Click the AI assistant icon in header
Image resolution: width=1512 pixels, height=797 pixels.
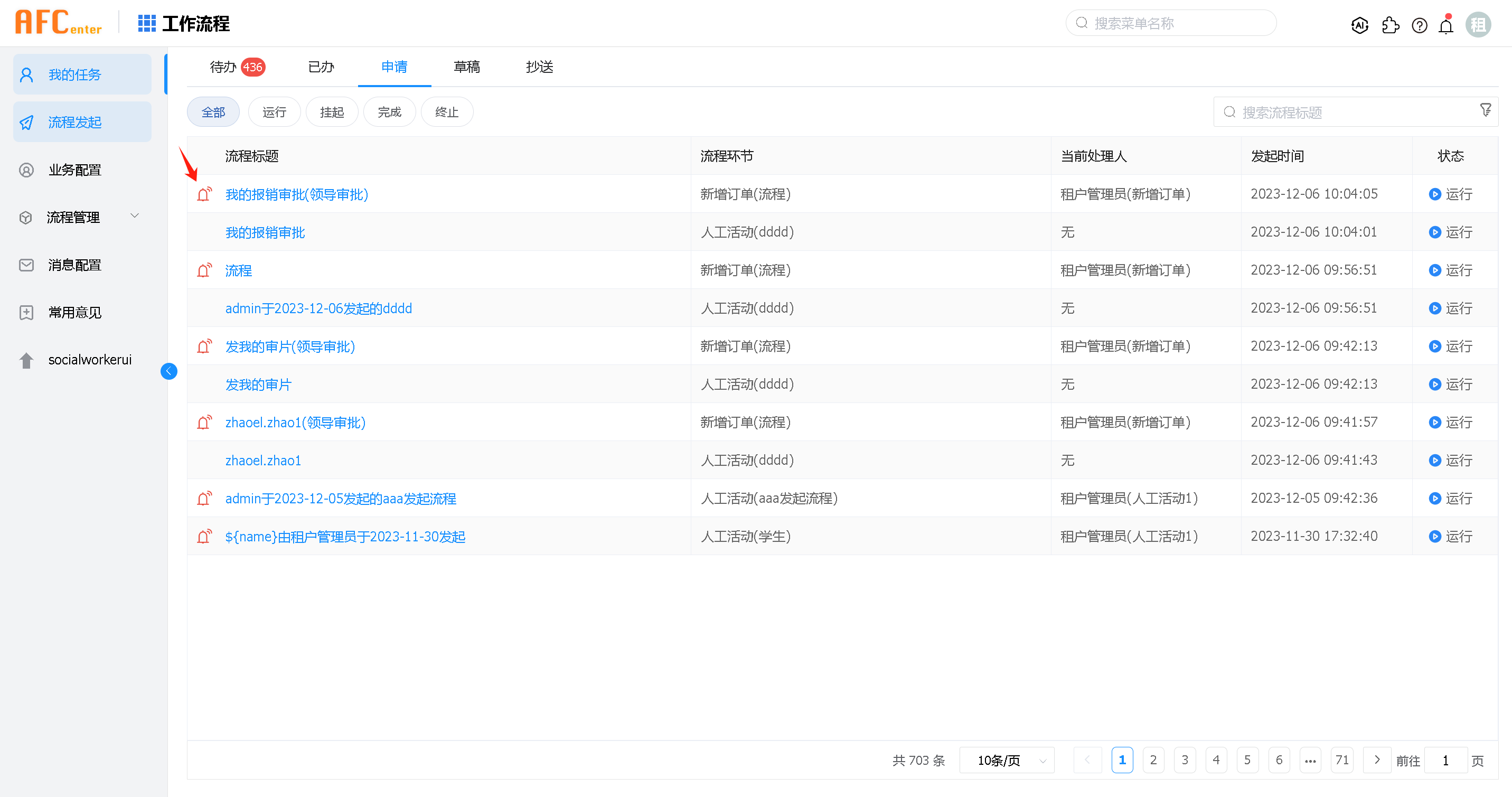pyautogui.click(x=1359, y=25)
